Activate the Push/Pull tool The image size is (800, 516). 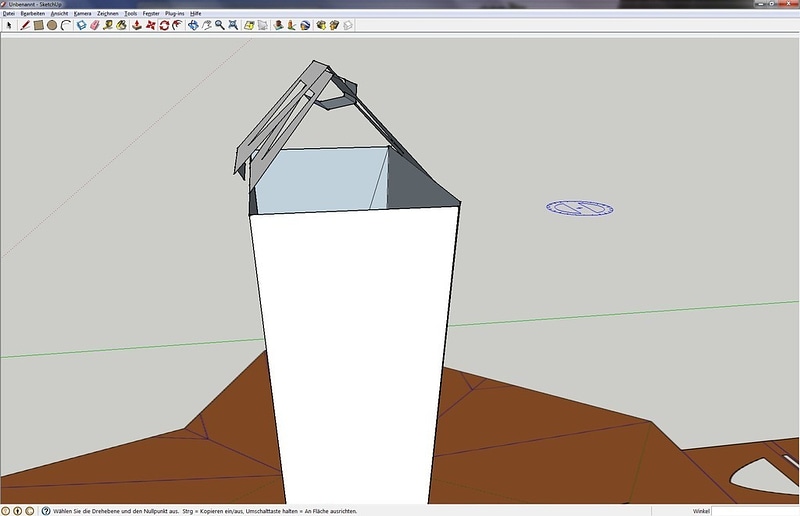tap(137, 25)
